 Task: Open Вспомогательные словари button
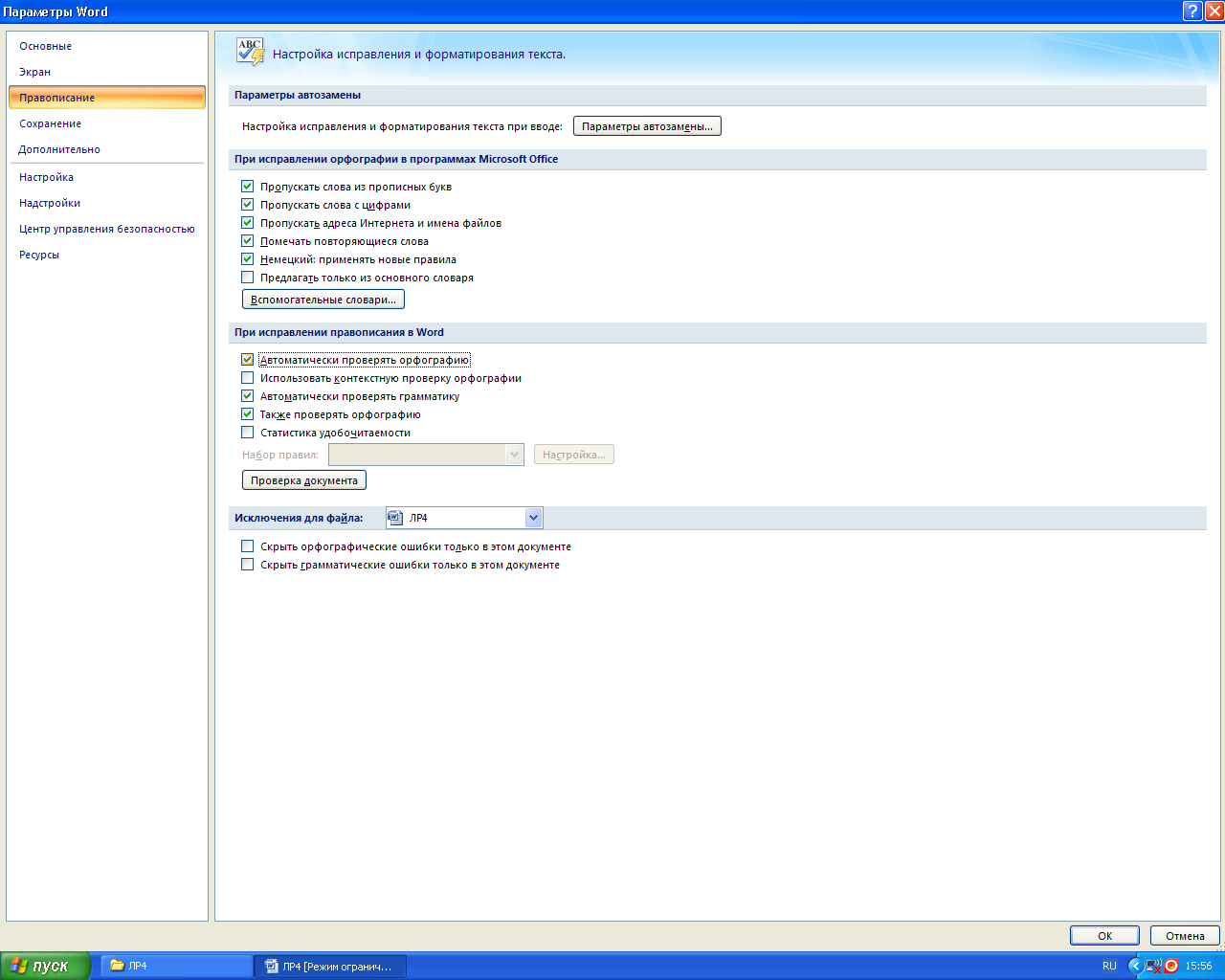coord(323,300)
